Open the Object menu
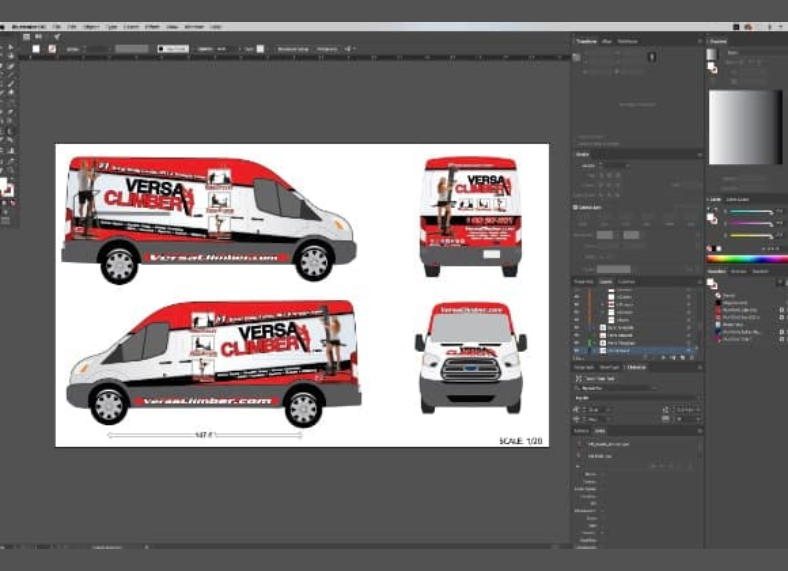The width and height of the screenshot is (788, 571). tap(91, 27)
